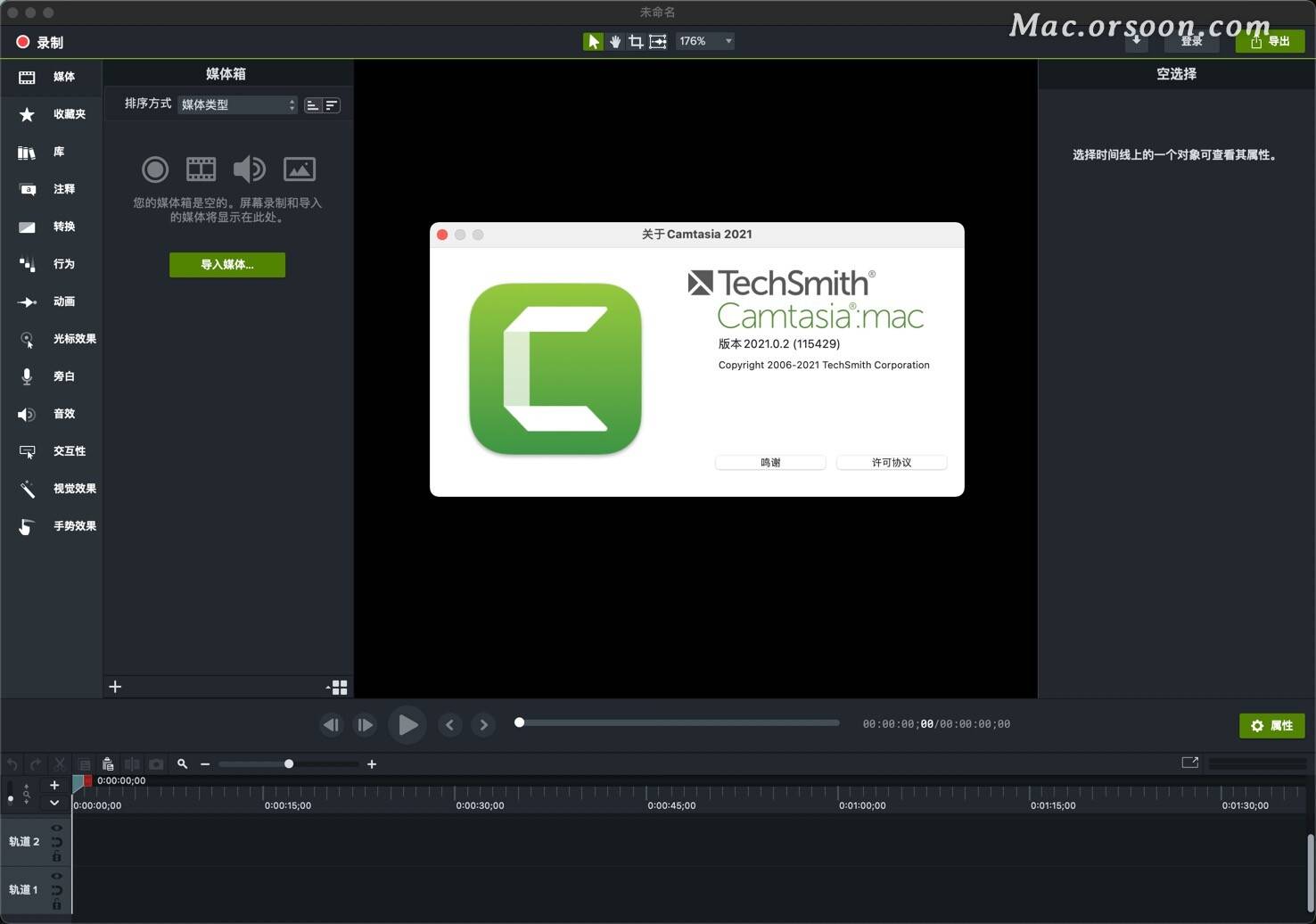Open the 旁白 (Voice Narration) sidebar tab
The image size is (1316, 924).
pos(51,376)
